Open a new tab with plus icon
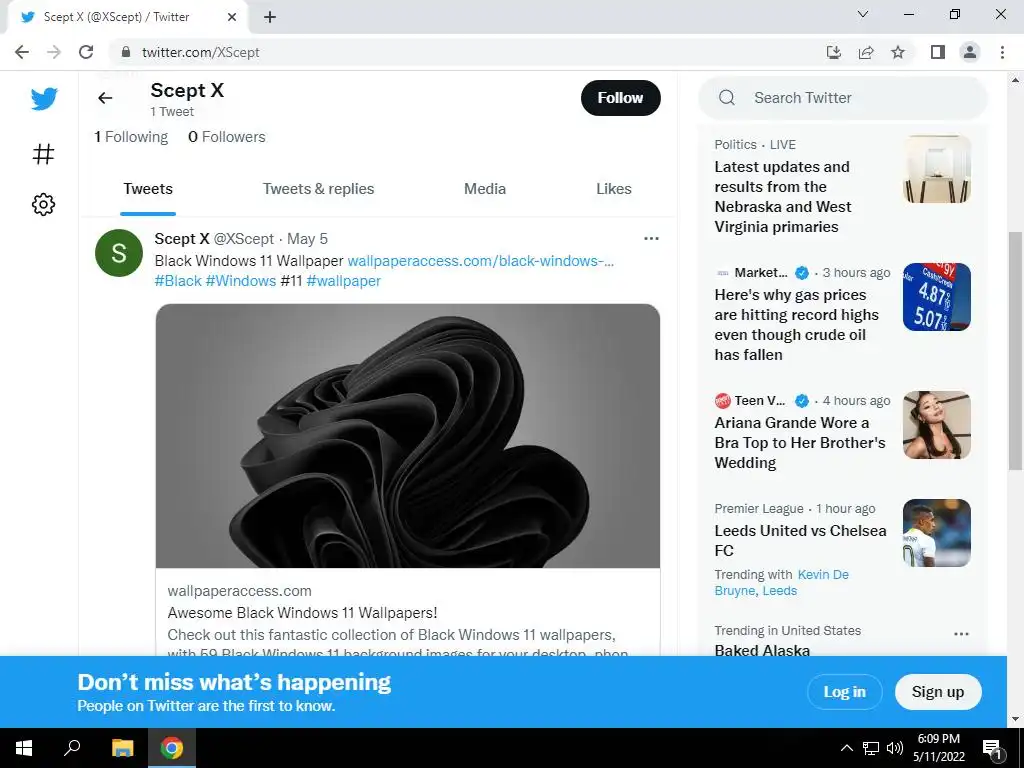This screenshot has height=768, width=1024. [270, 17]
